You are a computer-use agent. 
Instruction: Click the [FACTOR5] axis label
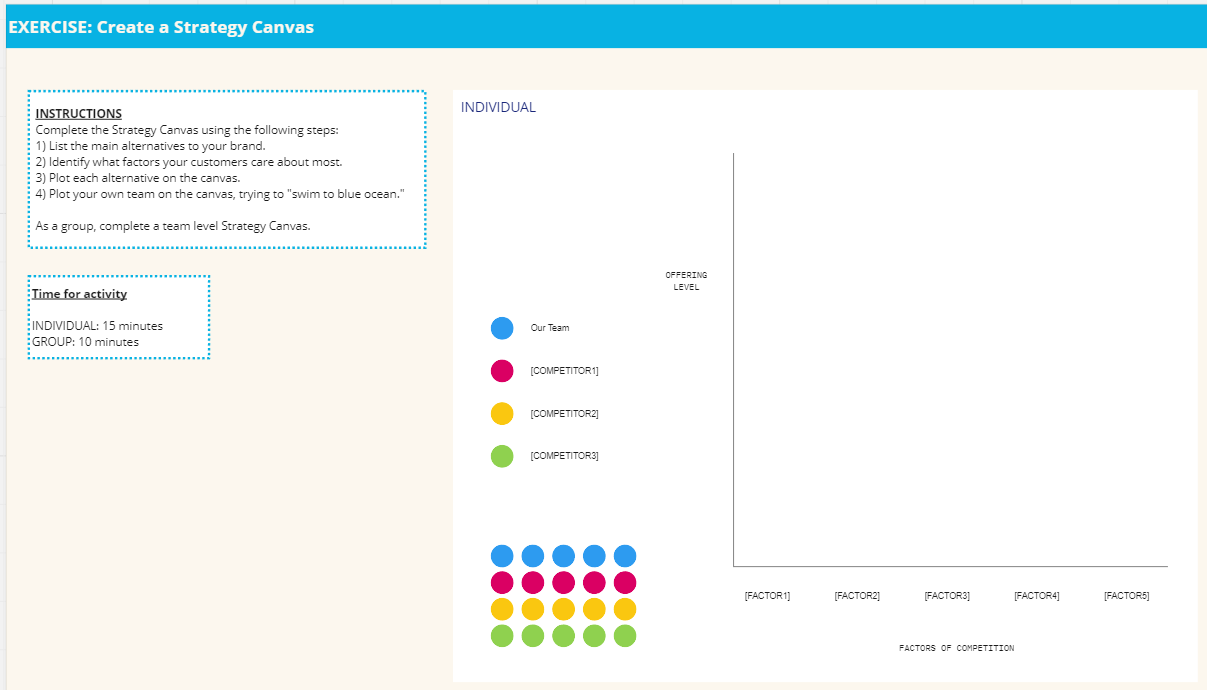pyautogui.click(x=1126, y=596)
